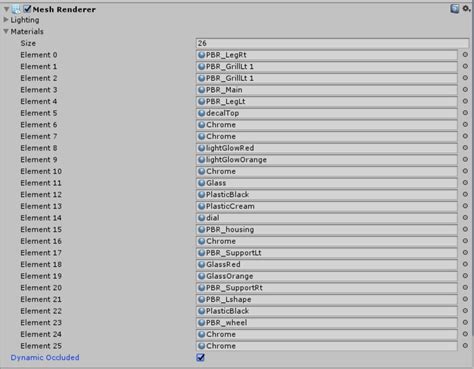Click the Element 25 label
This screenshot has height=369, width=474.
pyautogui.click(x=41, y=346)
